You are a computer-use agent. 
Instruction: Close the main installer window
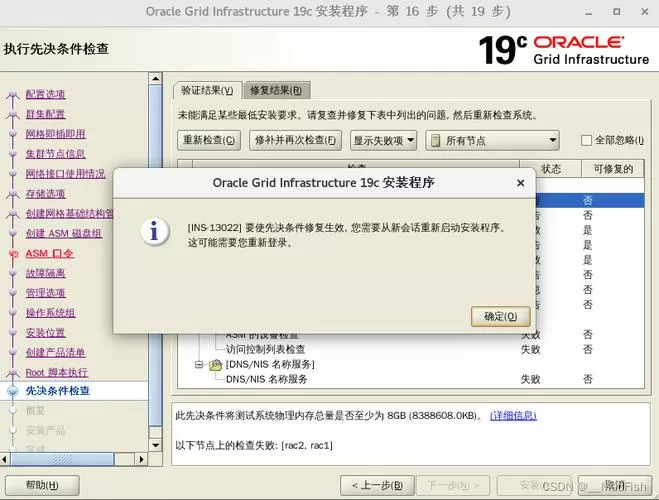[645, 12]
